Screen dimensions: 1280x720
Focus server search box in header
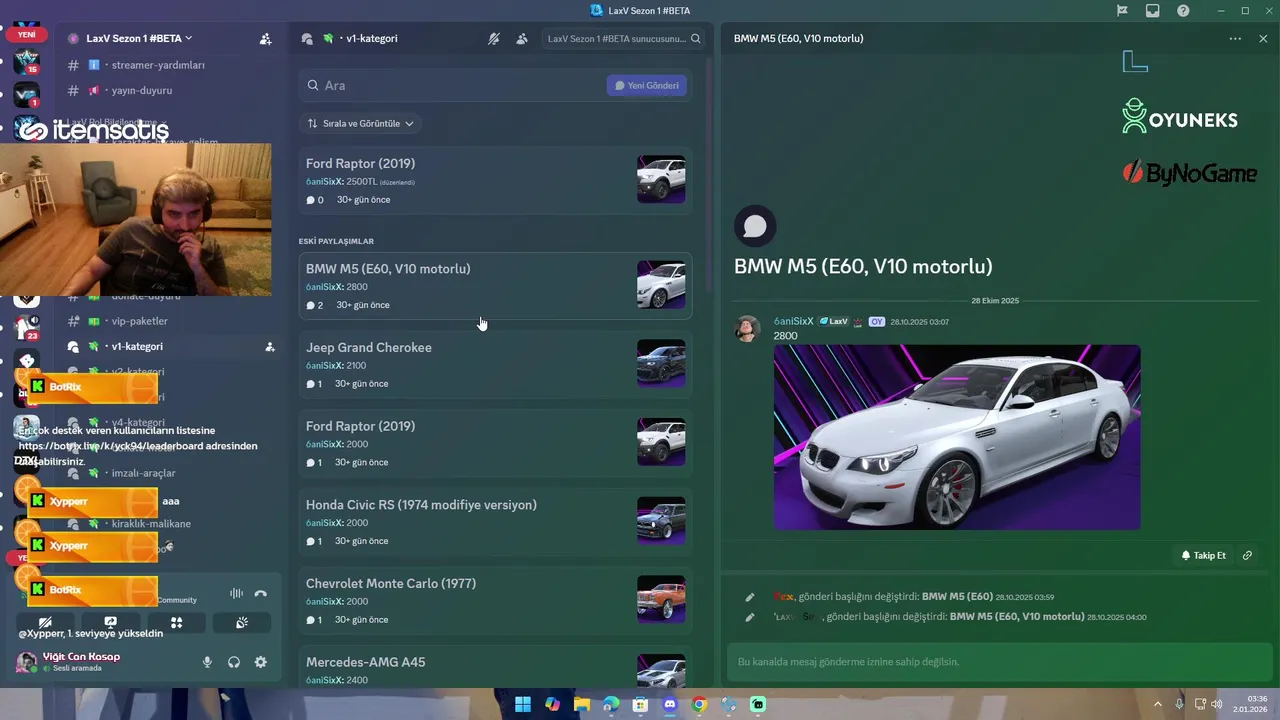point(623,39)
